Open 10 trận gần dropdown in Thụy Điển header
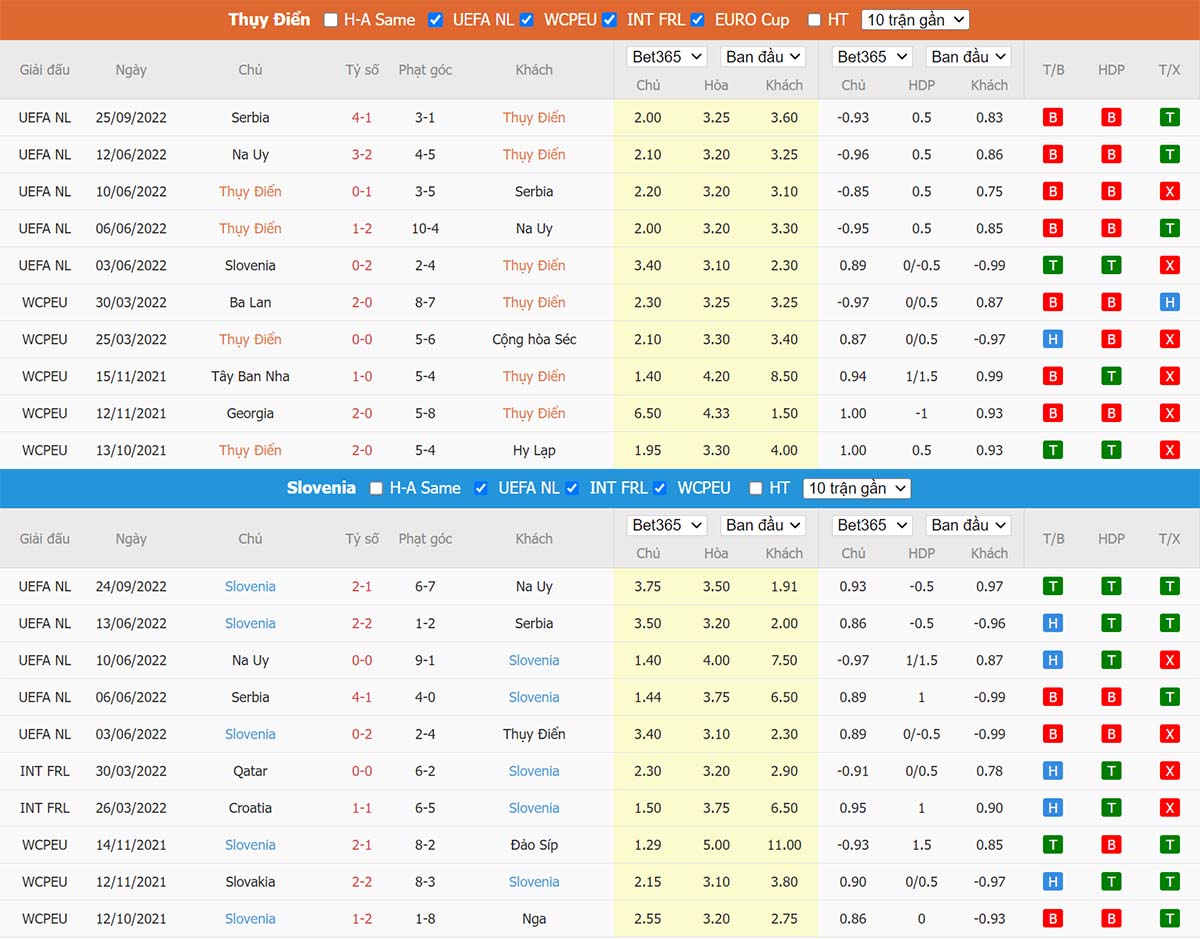The image size is (1200, 939). point(915,20)
